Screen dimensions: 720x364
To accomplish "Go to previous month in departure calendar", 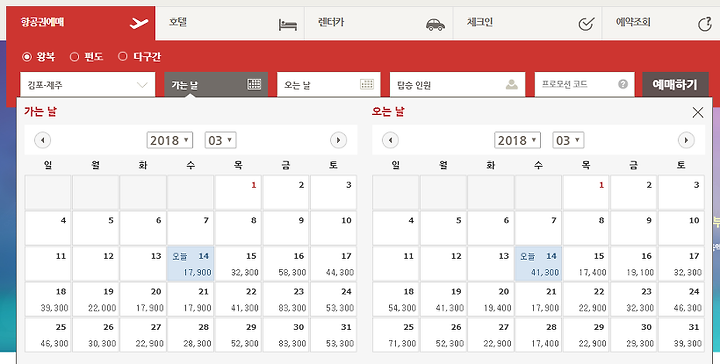I will tap(43, 140).
